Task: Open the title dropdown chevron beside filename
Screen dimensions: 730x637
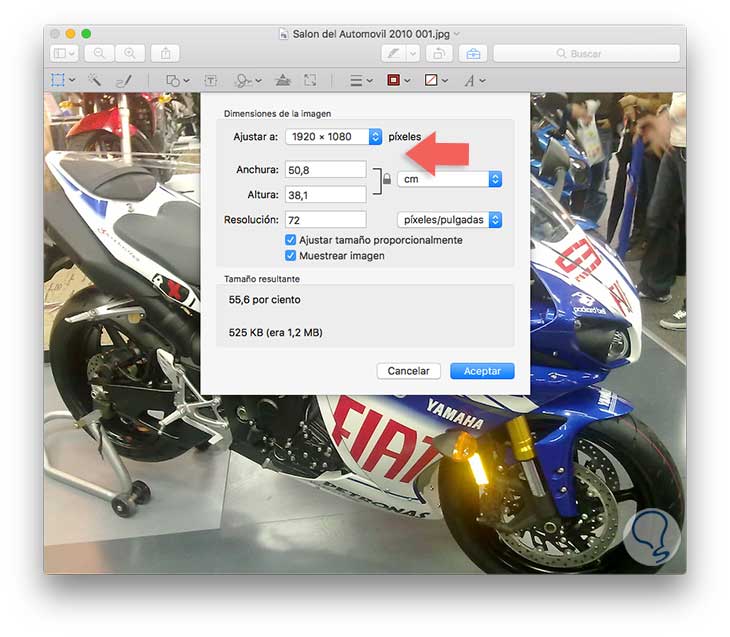Action: point(457,34)
